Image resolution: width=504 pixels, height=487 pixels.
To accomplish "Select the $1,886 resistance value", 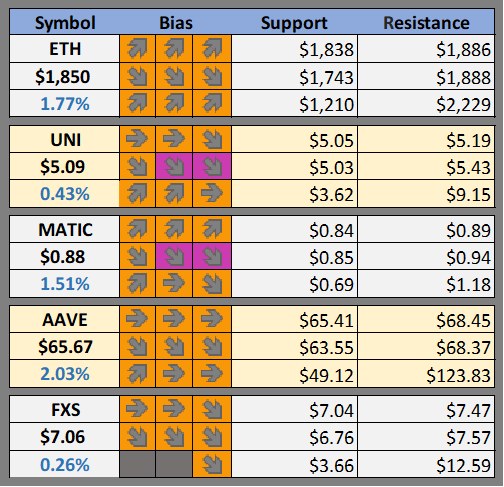I will (463, 50).
